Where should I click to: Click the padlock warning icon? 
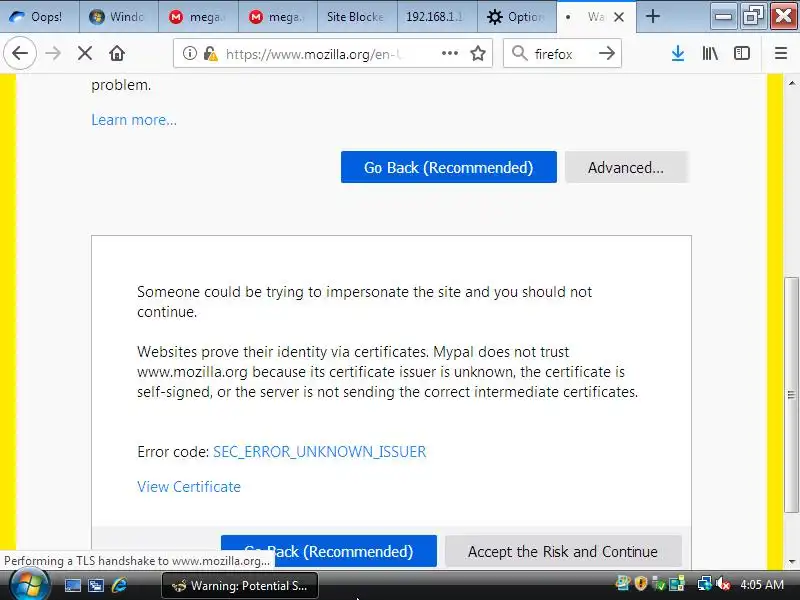(x=210, y=53)
